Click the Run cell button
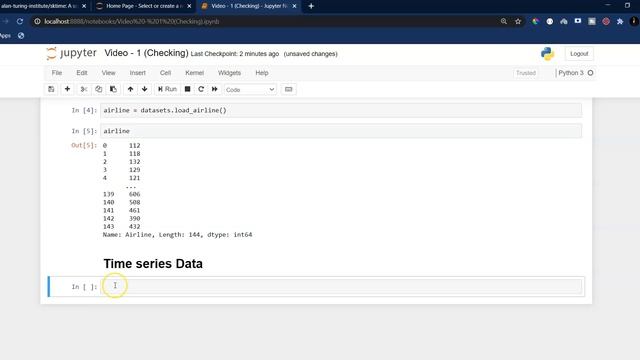Image resolution: width=640 pixels, height=360 pixels. tap(167, 89)
